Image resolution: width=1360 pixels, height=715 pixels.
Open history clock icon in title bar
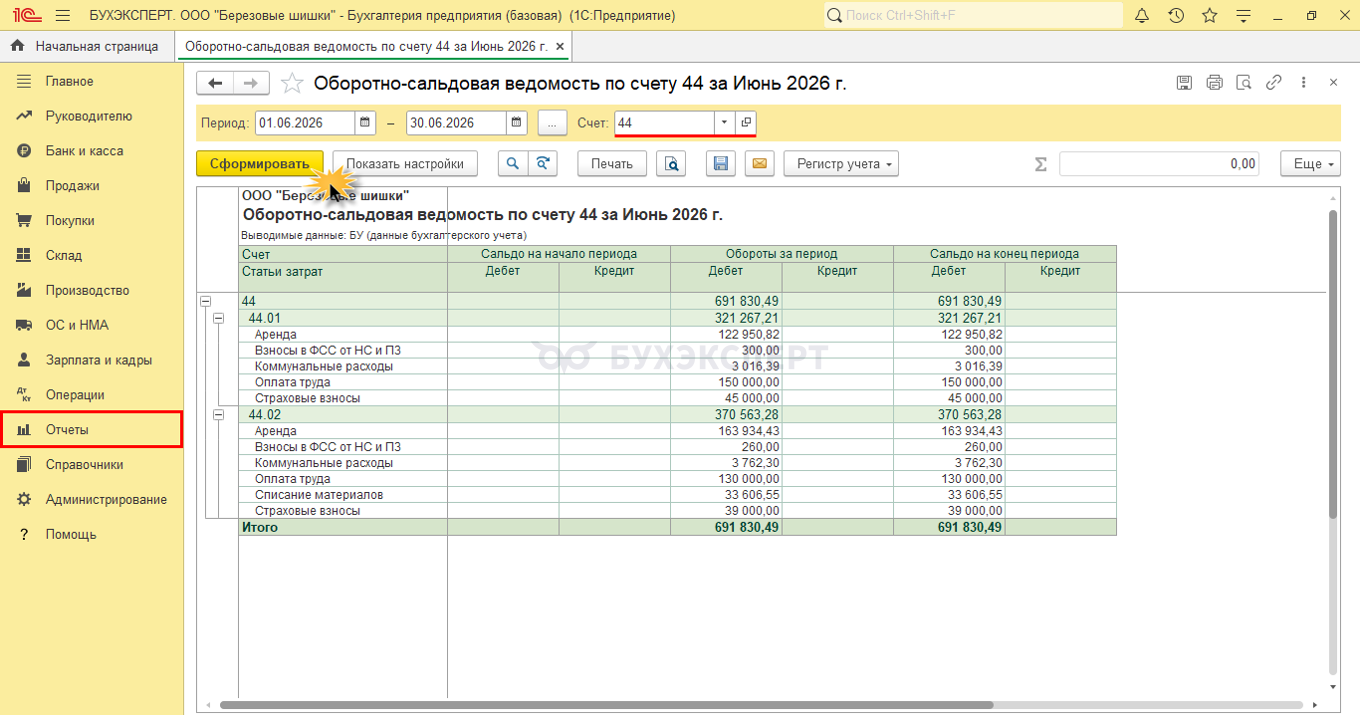(x=1176, y=15)
